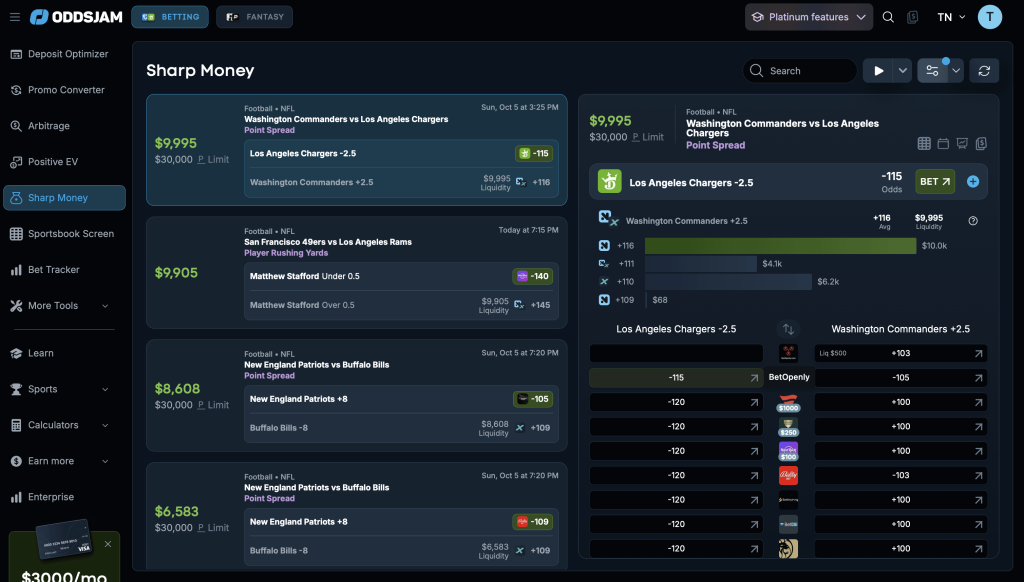Click the green +116 liquidity bar
1024x582 pixels.
780,246
